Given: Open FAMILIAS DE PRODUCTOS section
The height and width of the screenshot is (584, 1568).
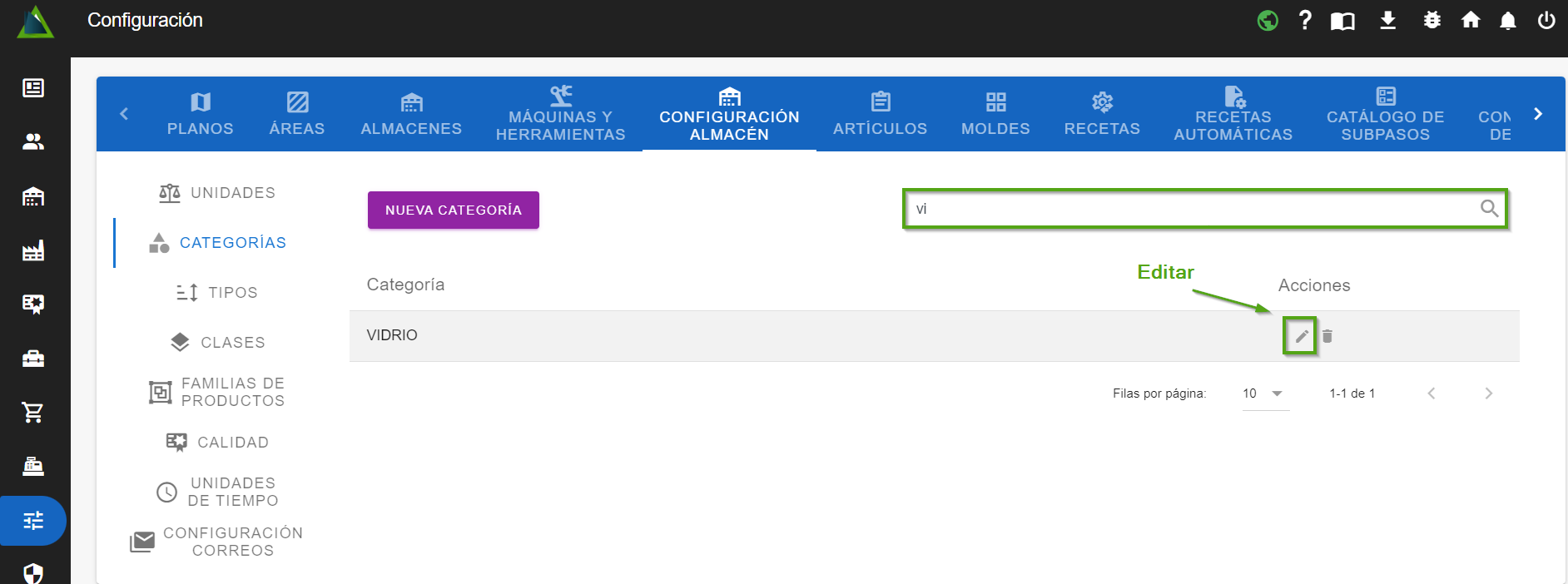Looking at the screenshot, I should point(218,392).
